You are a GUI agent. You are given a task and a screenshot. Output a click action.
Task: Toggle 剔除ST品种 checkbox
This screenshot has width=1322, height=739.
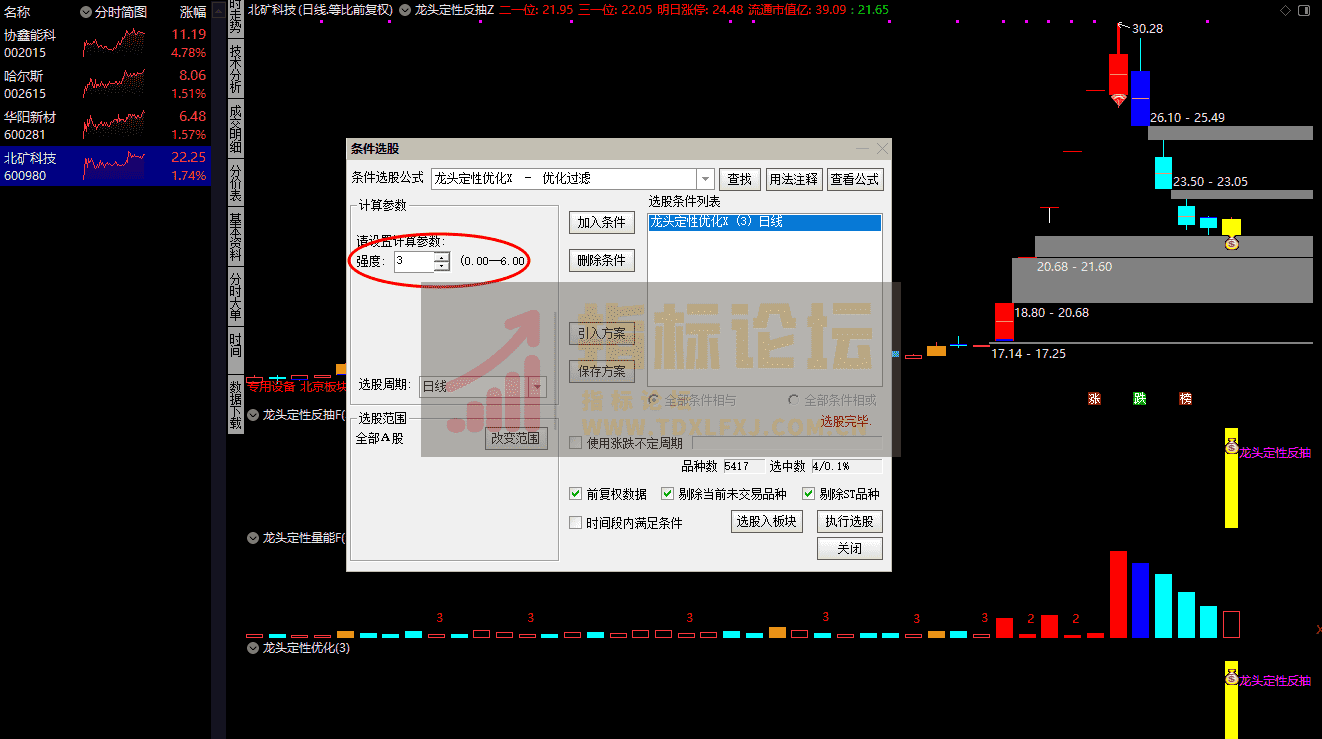click(809, 494)
